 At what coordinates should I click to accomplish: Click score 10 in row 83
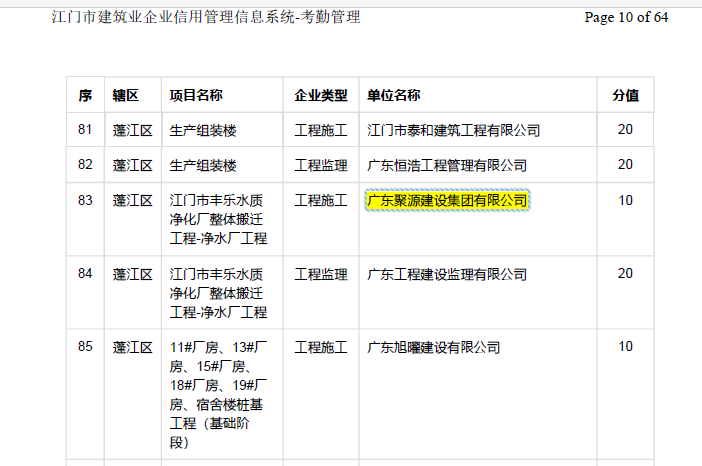click(x=625, y=200)
